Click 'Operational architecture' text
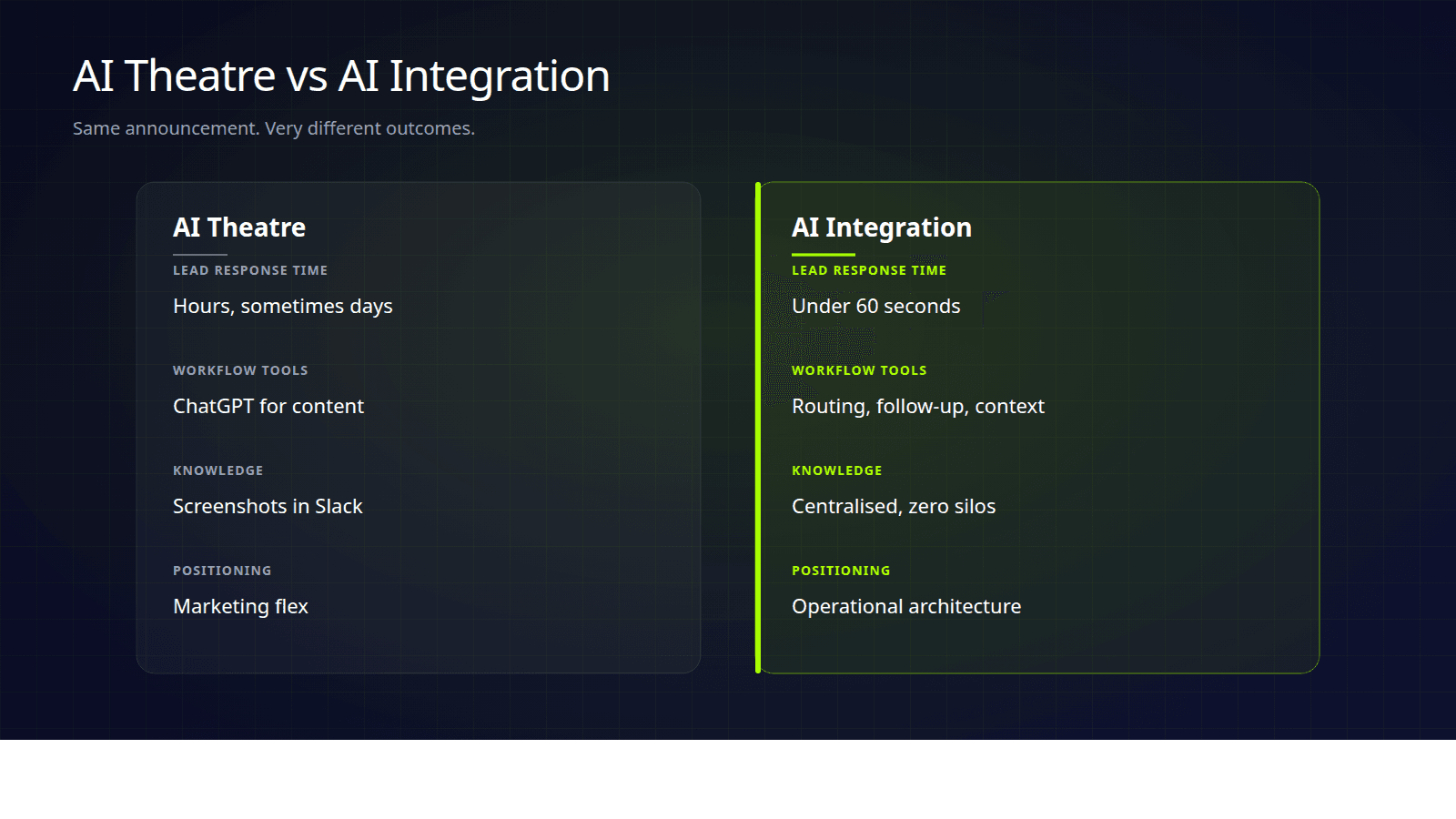The height and width of the screenshot is (819, 1456). click(906, 607)
